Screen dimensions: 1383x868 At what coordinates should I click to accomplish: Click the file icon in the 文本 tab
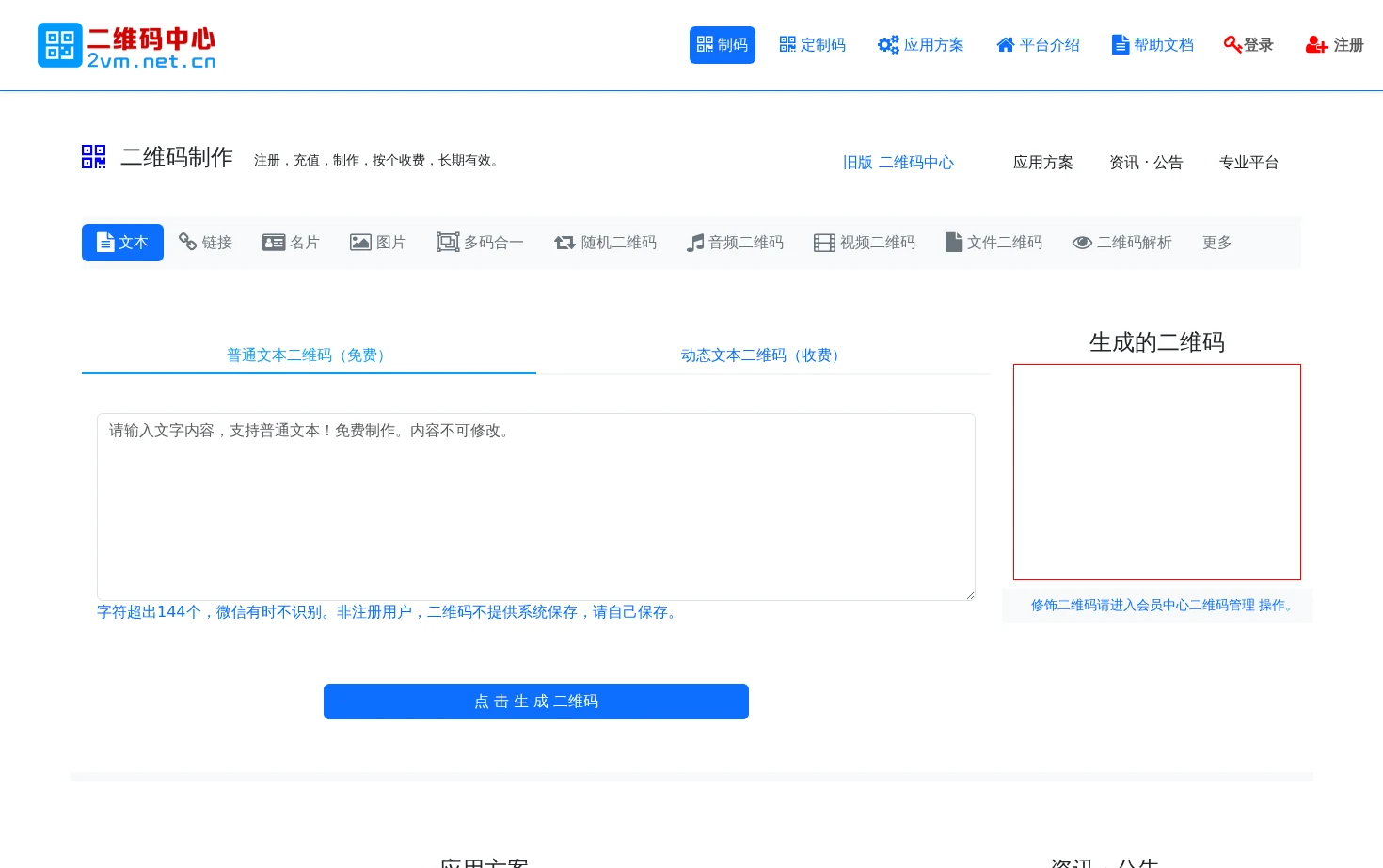105,243
